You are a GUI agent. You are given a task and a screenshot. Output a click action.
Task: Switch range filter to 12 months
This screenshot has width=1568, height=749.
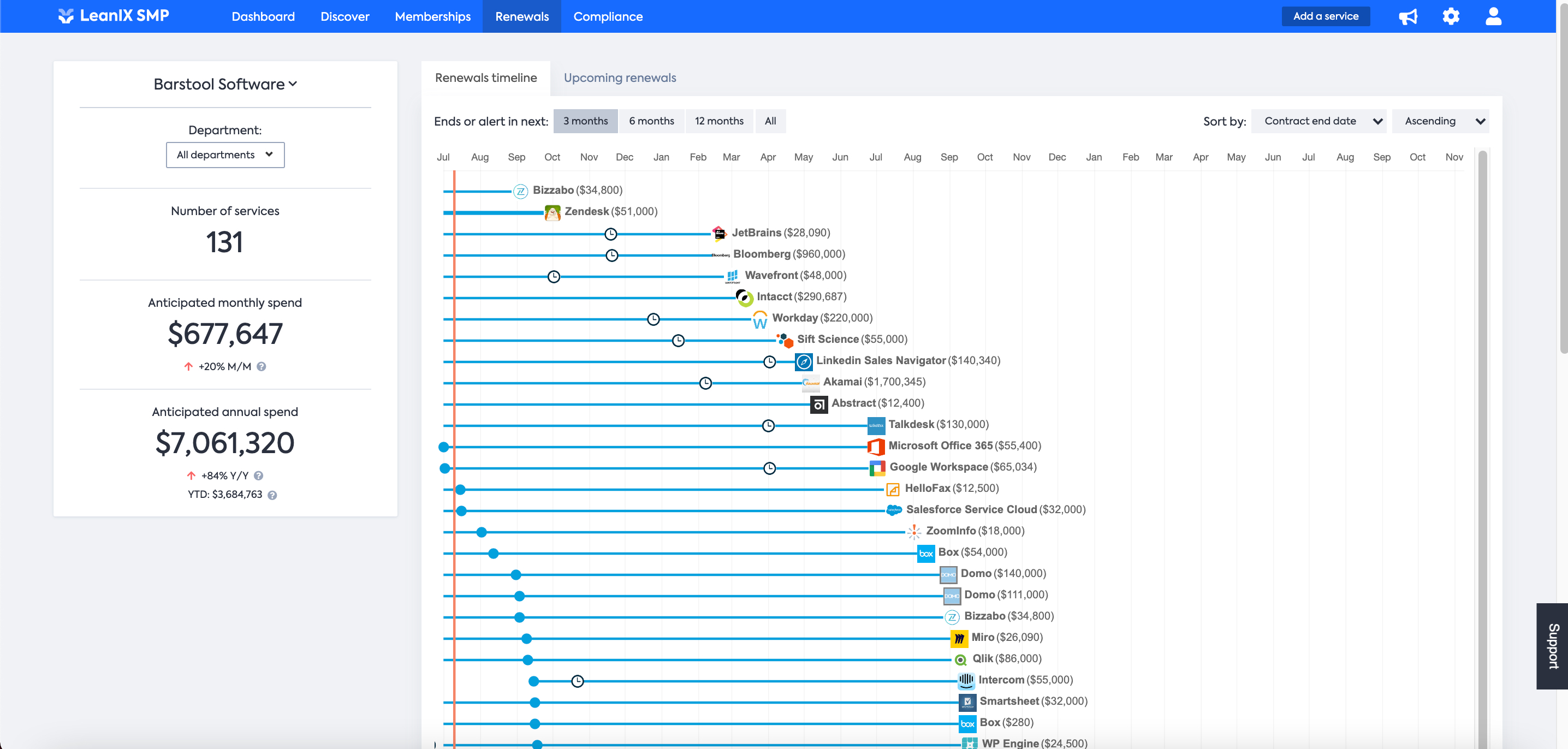719,121
